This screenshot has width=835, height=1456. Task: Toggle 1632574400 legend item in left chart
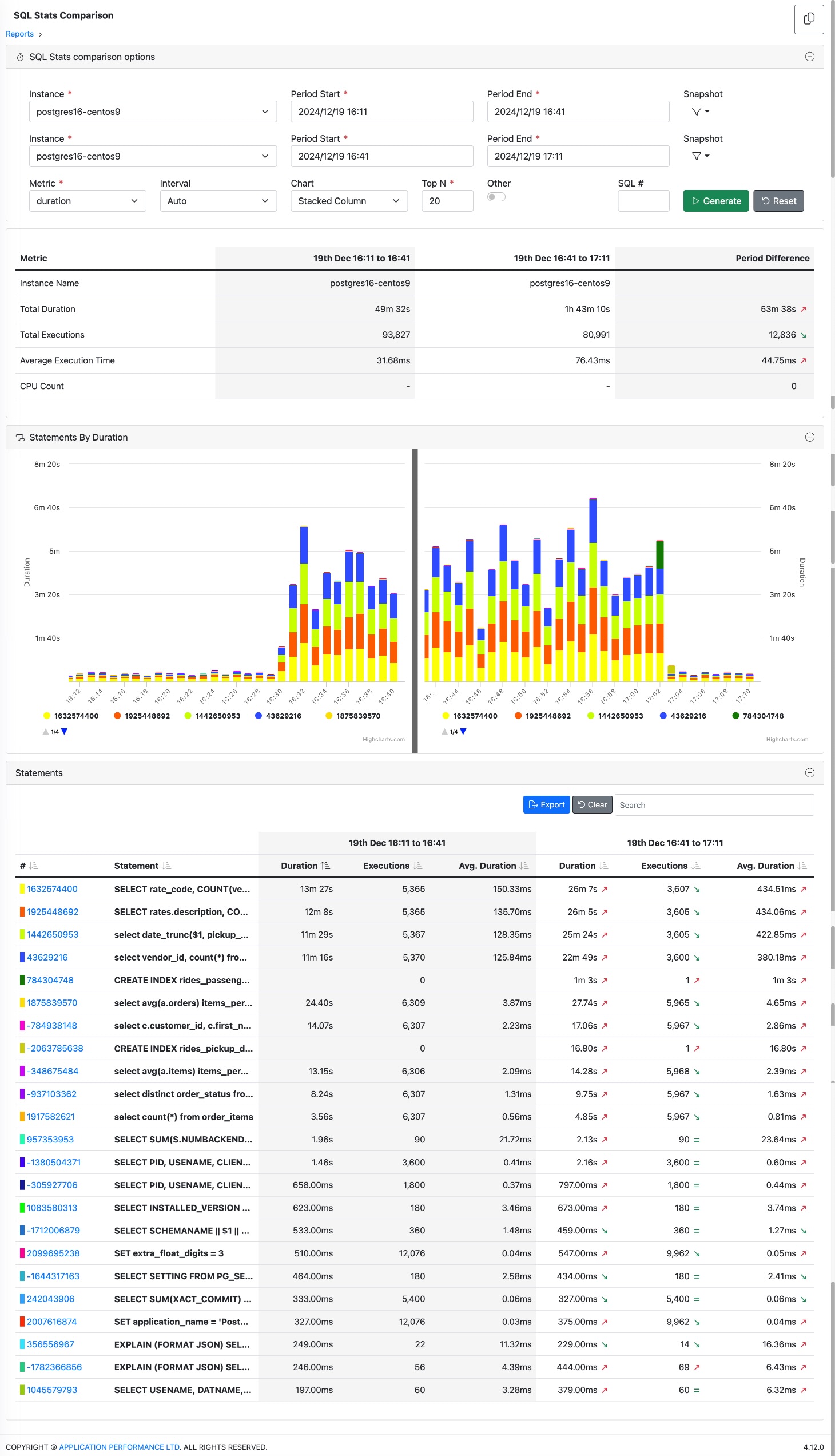(x=70, y=715)
